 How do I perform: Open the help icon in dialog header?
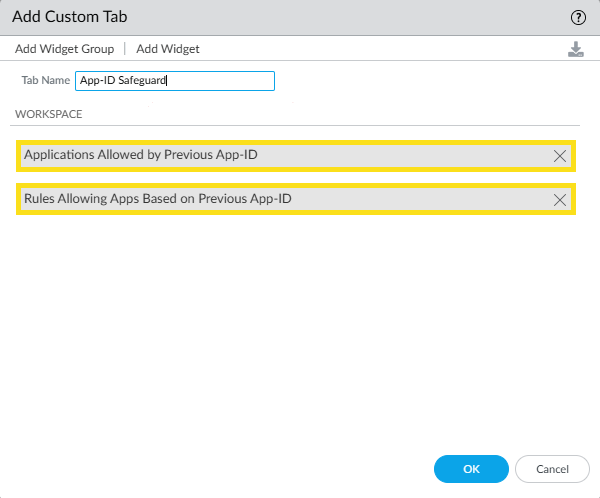point(577,17)
